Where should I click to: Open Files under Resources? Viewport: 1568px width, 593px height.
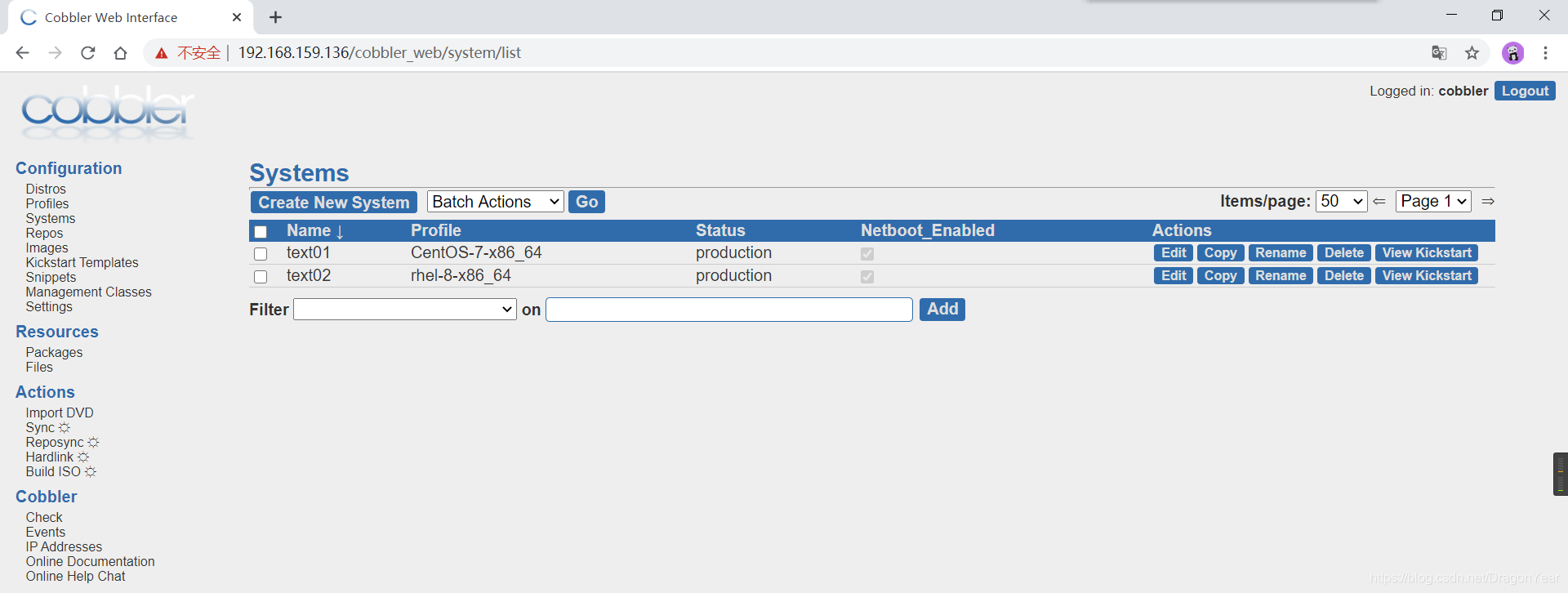coord(39,367)
